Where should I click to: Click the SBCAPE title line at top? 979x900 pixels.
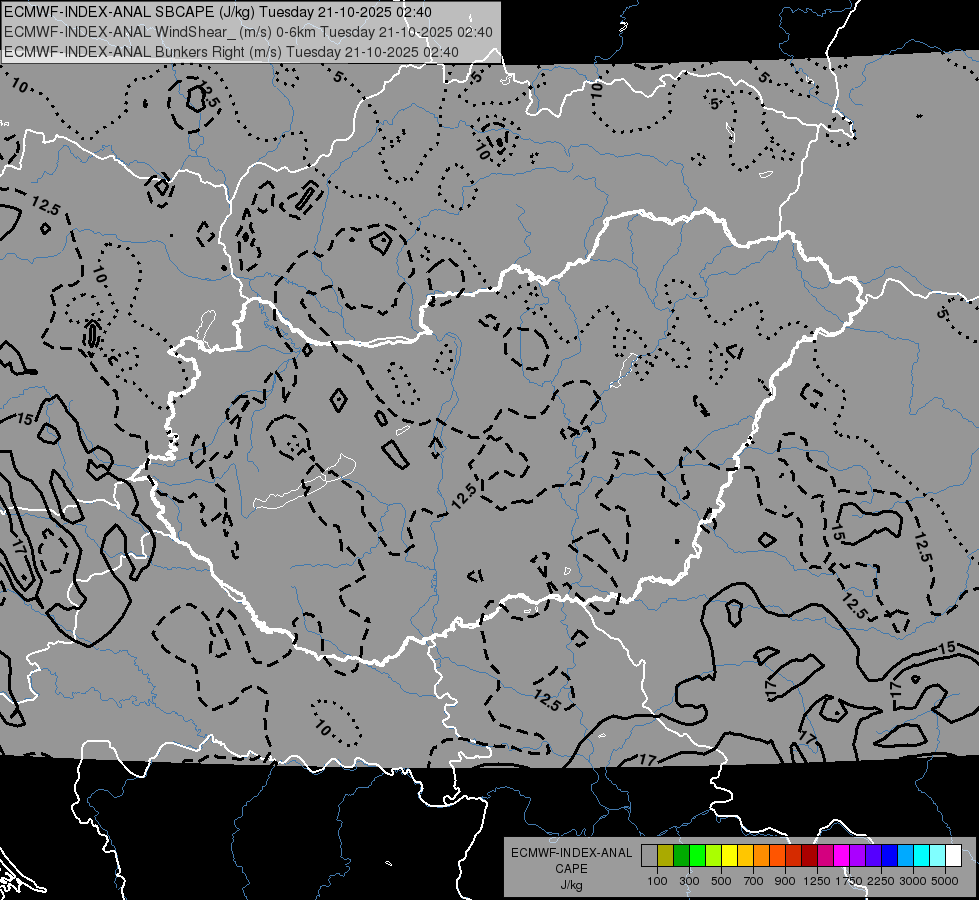click(218, 12)
